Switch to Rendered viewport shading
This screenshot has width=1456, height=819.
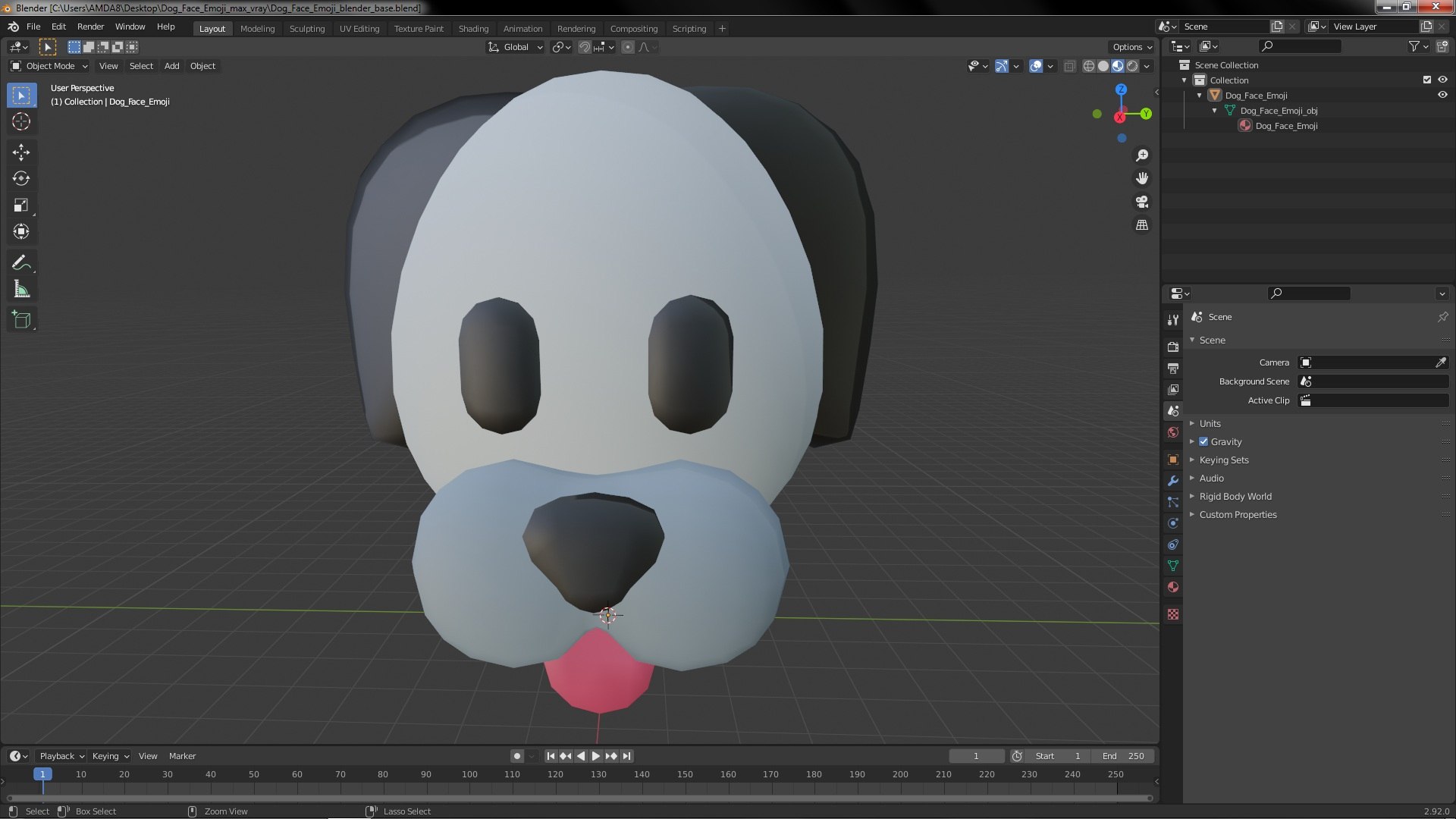(1132, 66)
